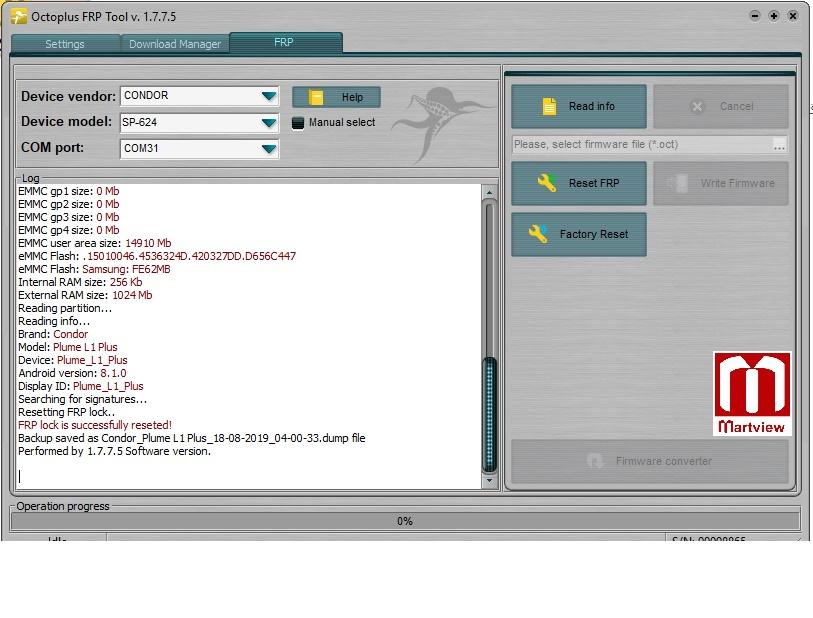This screenshot has height=618, width=813.
Task: Click the Device vendor CONDOR field
Action: pos(200,96)
